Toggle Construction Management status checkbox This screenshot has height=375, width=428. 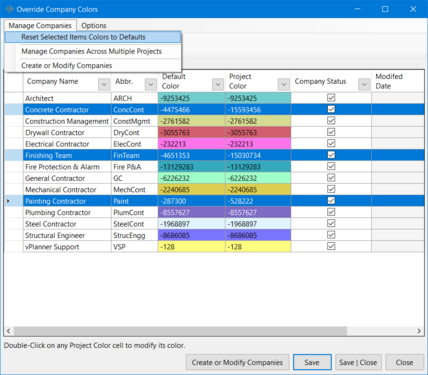[331, 120]
